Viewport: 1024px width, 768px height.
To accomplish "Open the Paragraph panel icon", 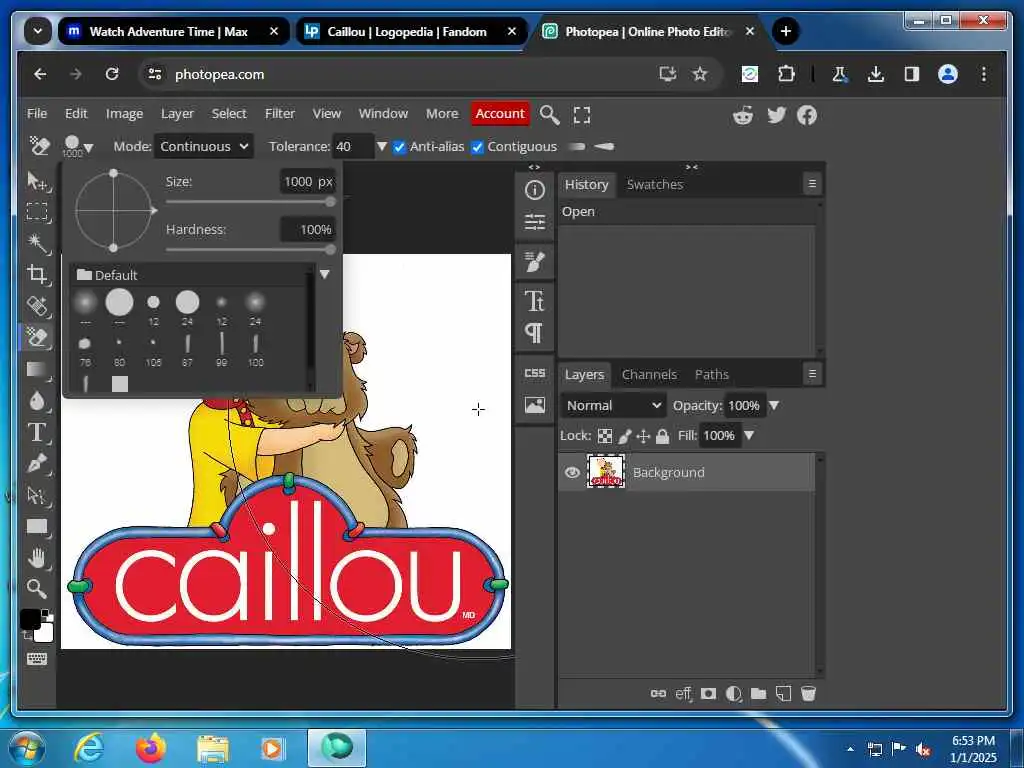I will click(534, 333).
